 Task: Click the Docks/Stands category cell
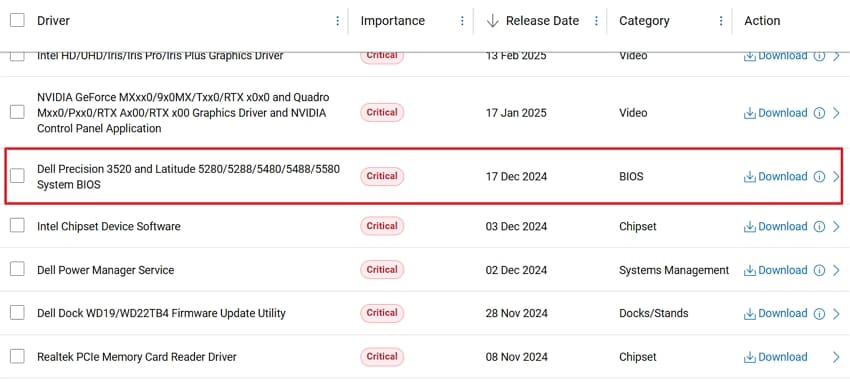coord(654,313)
